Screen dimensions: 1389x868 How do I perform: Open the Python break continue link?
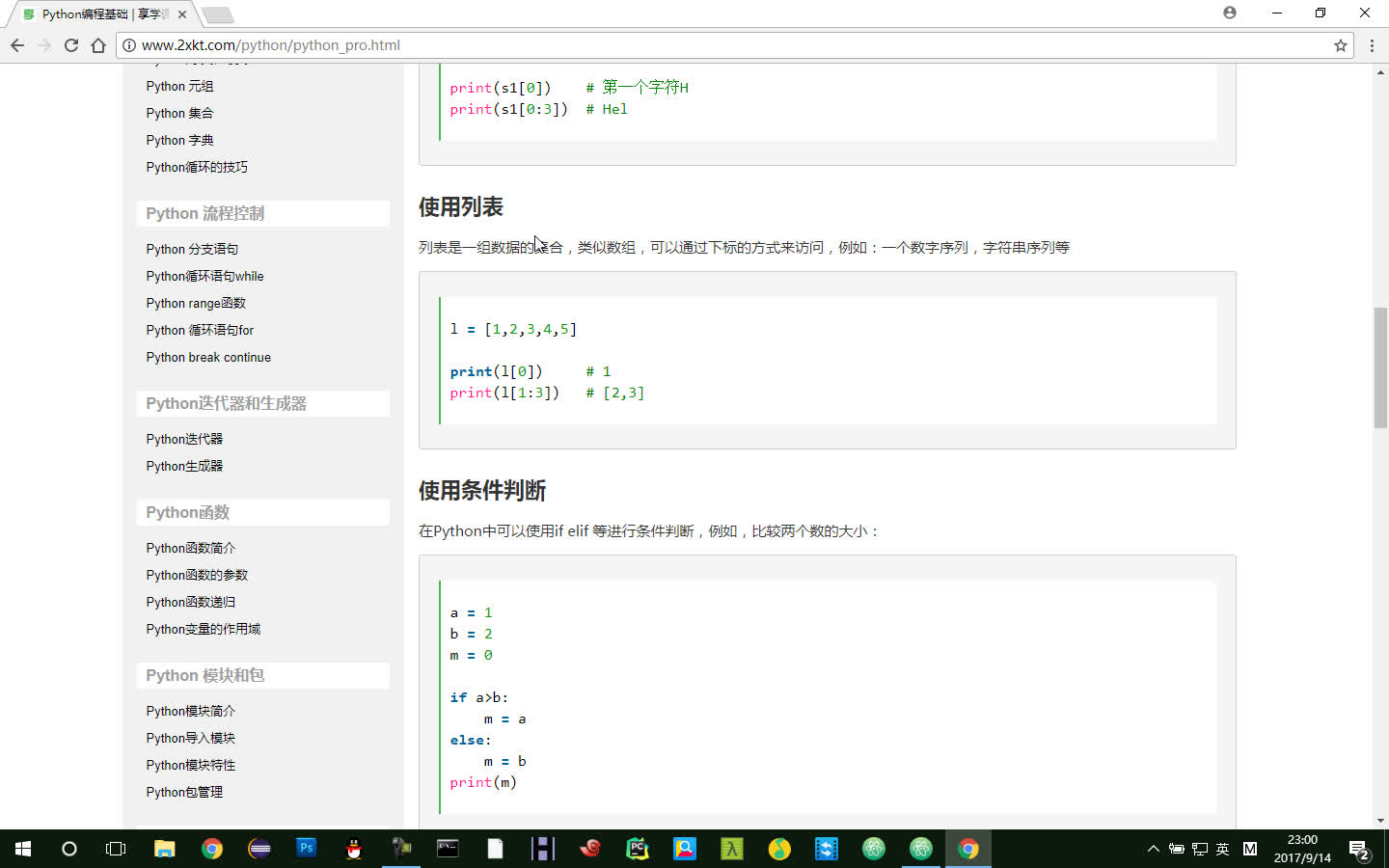point(207,357)
